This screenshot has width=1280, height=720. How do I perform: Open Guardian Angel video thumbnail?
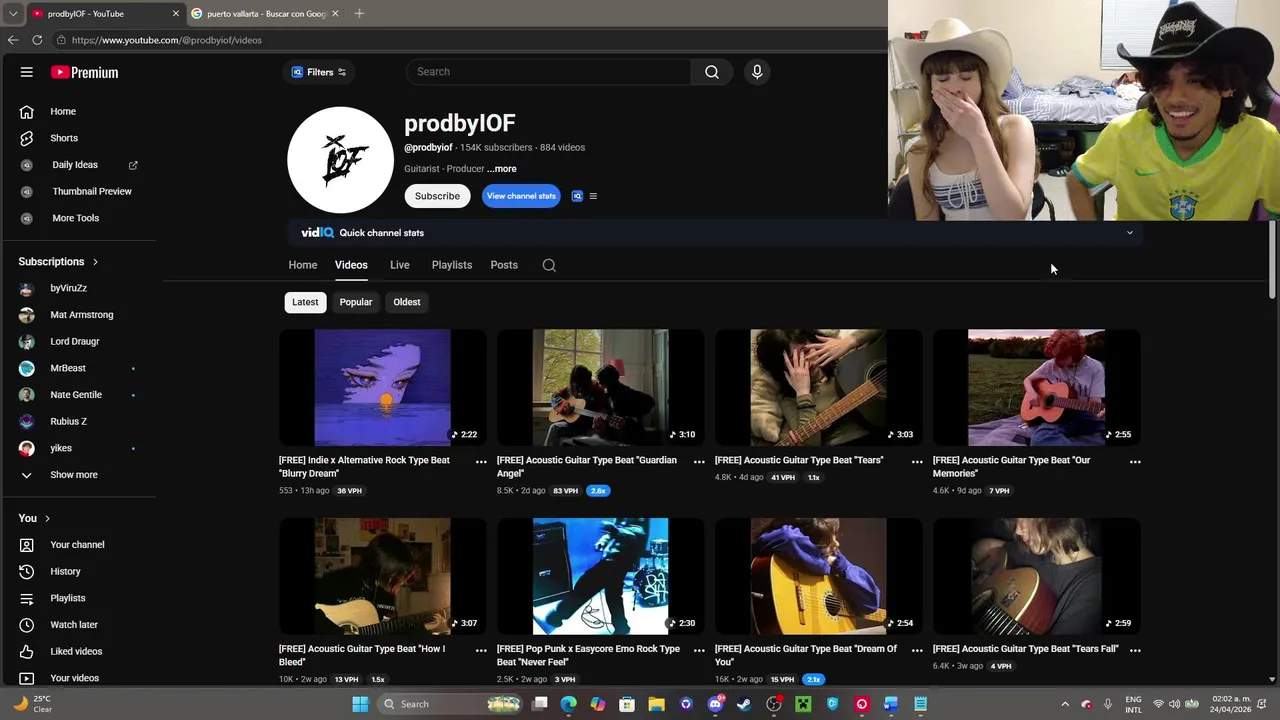pyautogui.click(x=601, y=387)
